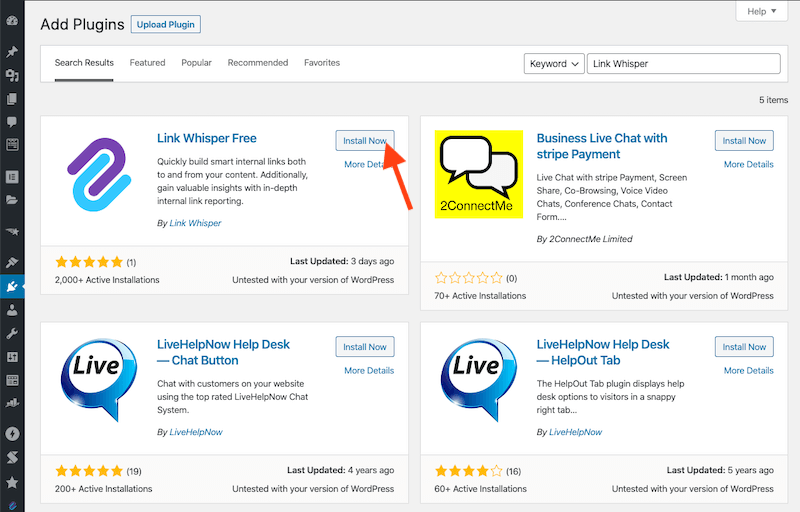Open Users person icon in sidebar
This screenshot has width=800, height=512.
tap(12, 310)
